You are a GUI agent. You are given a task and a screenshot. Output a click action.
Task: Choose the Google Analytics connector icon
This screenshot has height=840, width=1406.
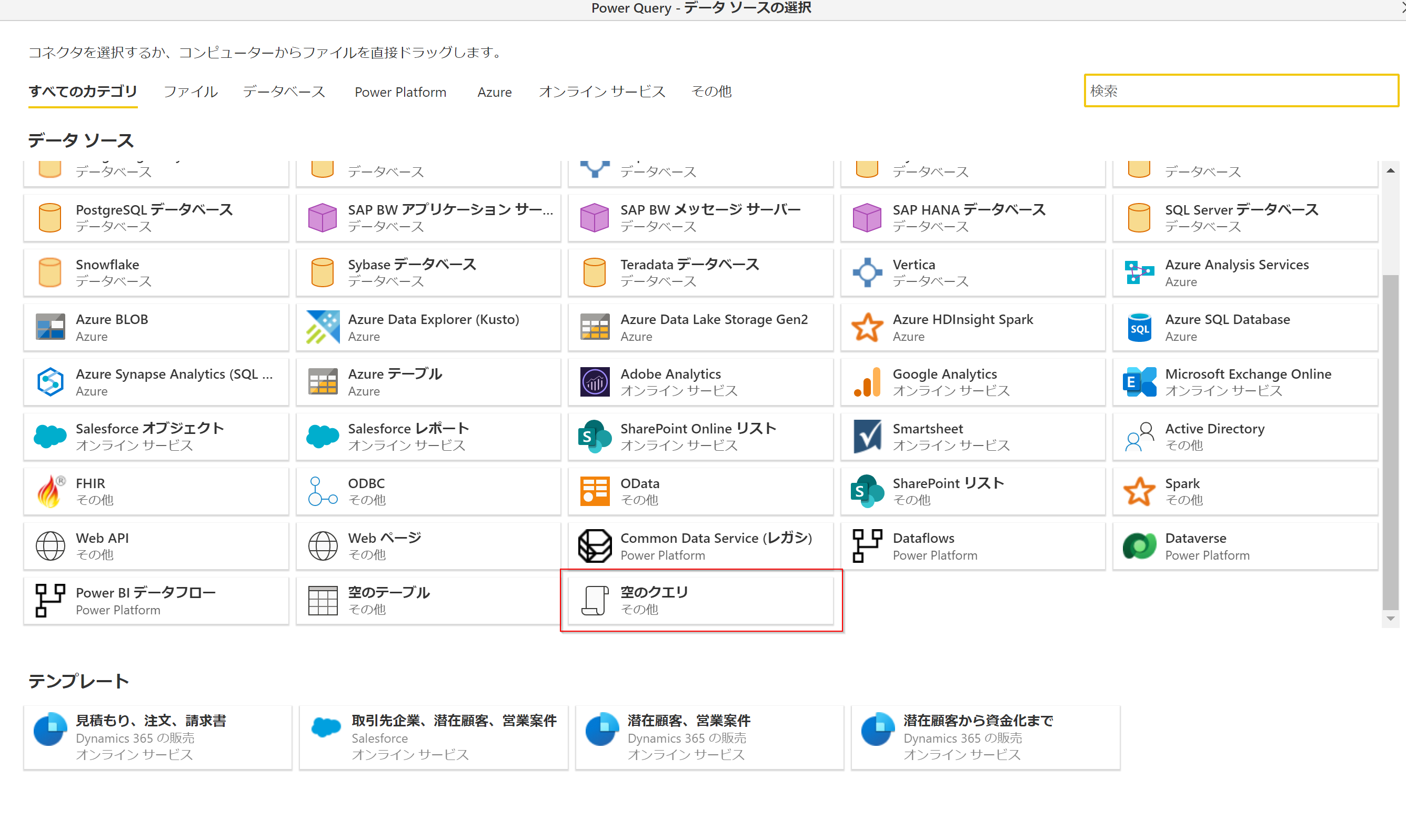[866, 382]
